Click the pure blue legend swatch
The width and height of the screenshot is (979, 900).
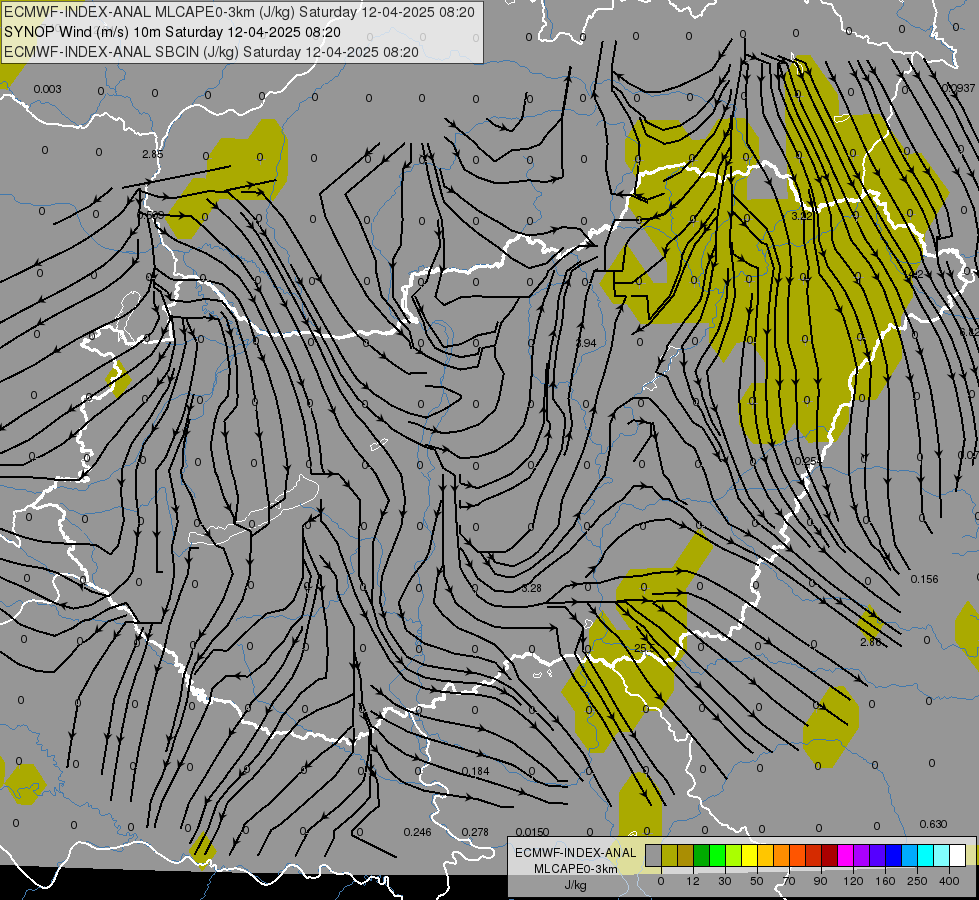pyautogui.click(x=894, y=855)
